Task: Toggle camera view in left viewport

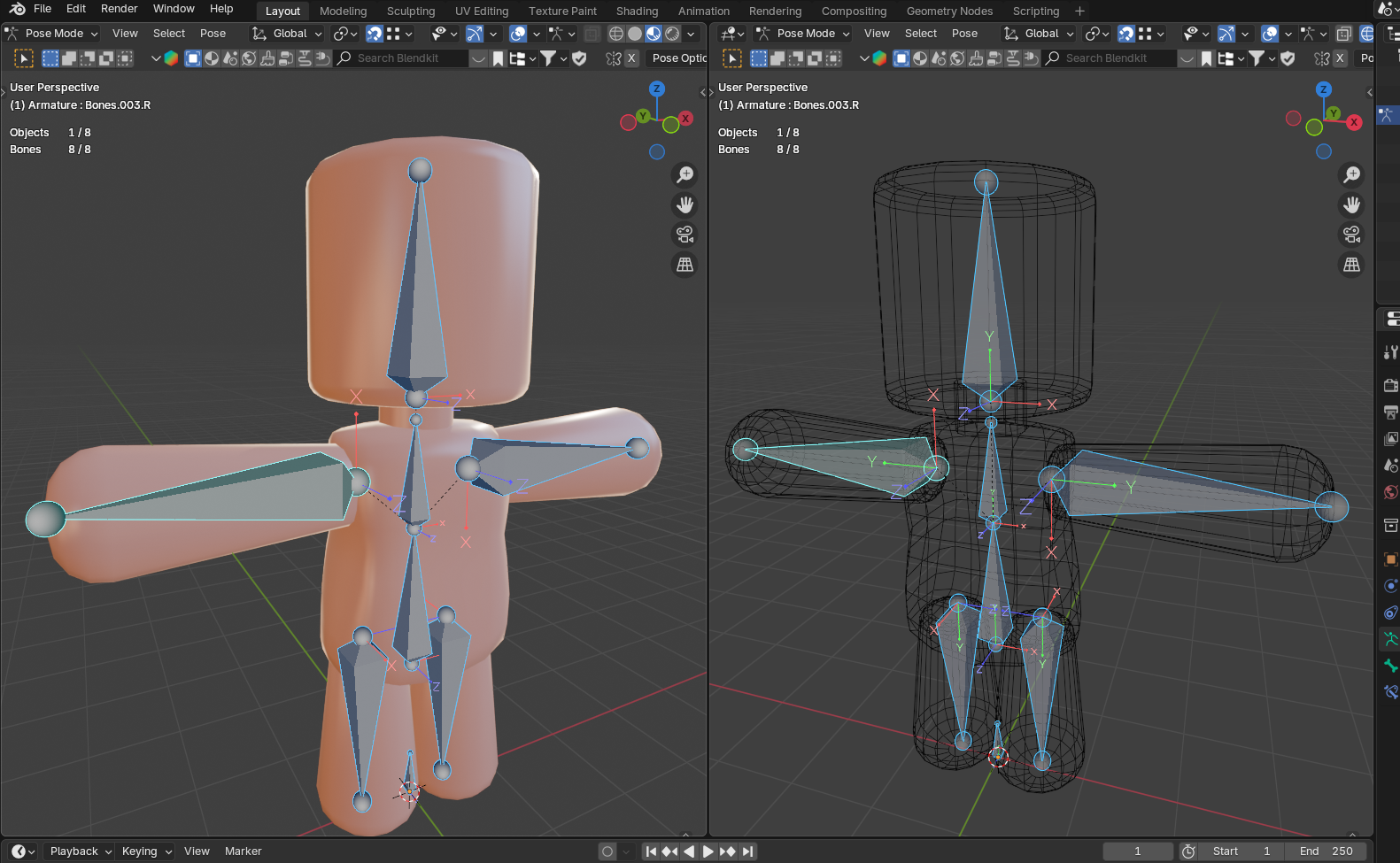Action: coord(685,235)
